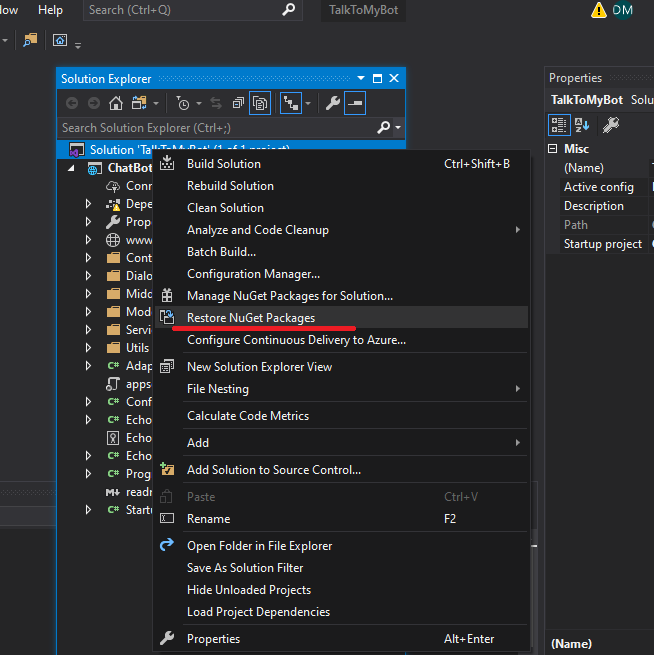Toggle the Preview Selected Items button
This screenshot has width=654, height=655.
tap(356, 103)
